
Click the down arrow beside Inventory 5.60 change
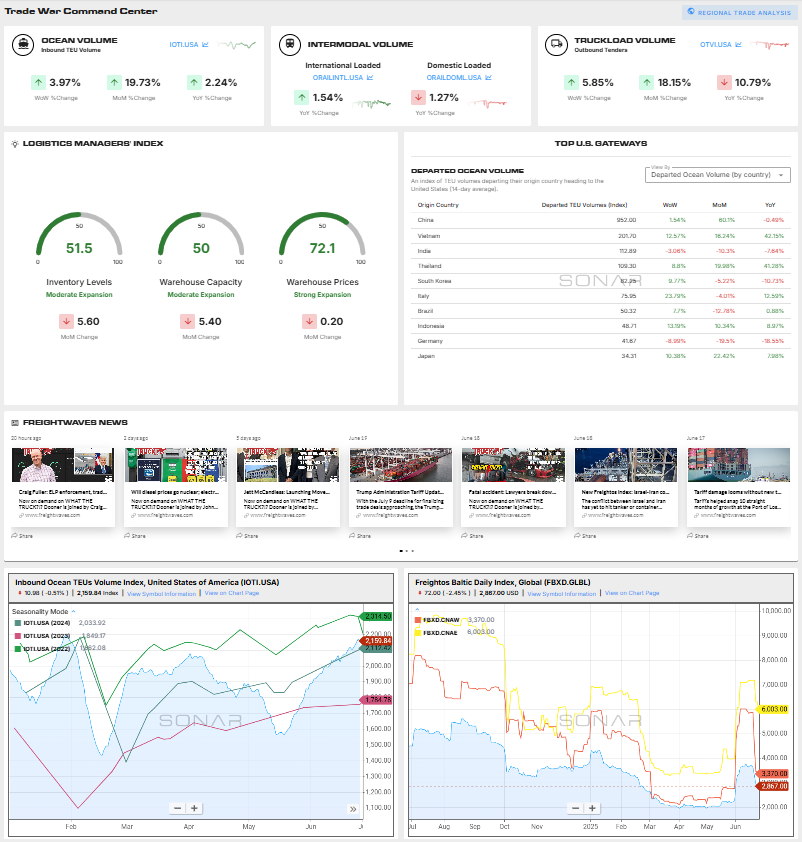point(66,321)
